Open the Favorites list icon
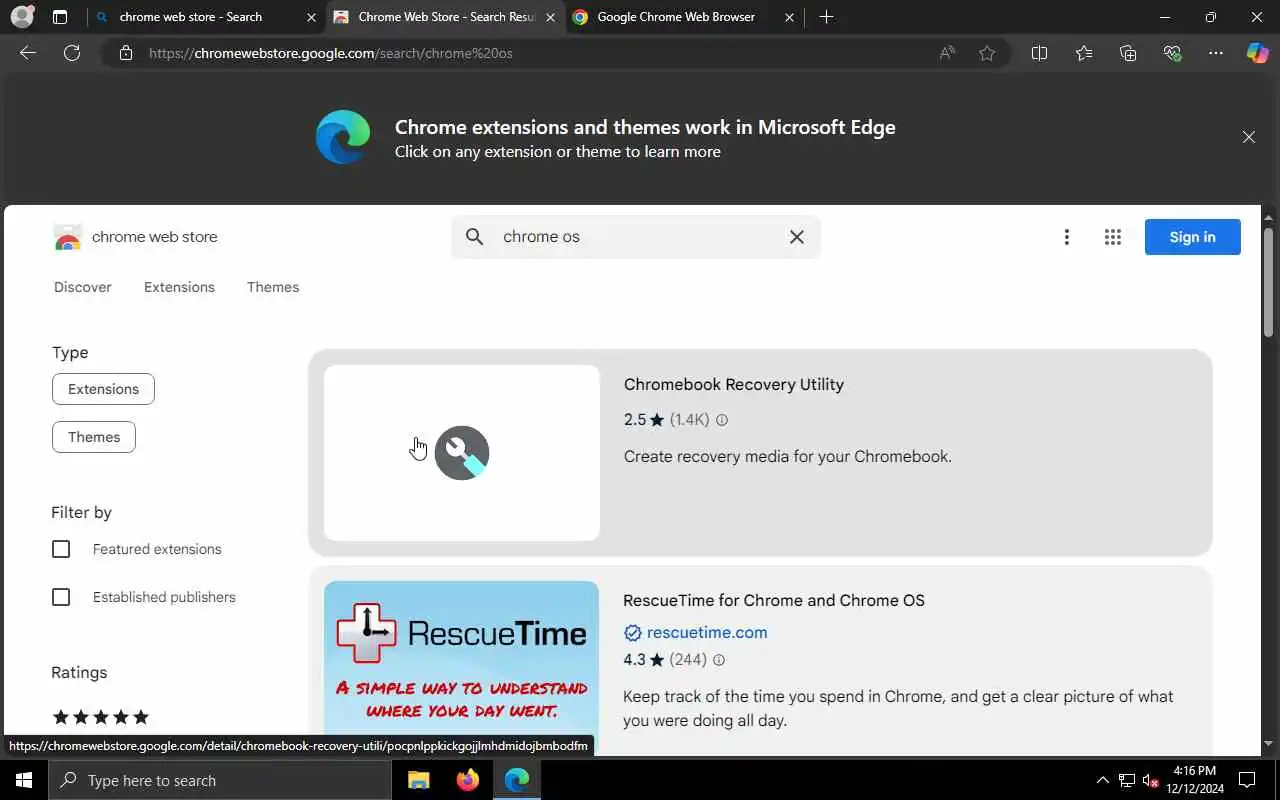This screenshot has width=1280, height=800. (x=1084, y=53)
